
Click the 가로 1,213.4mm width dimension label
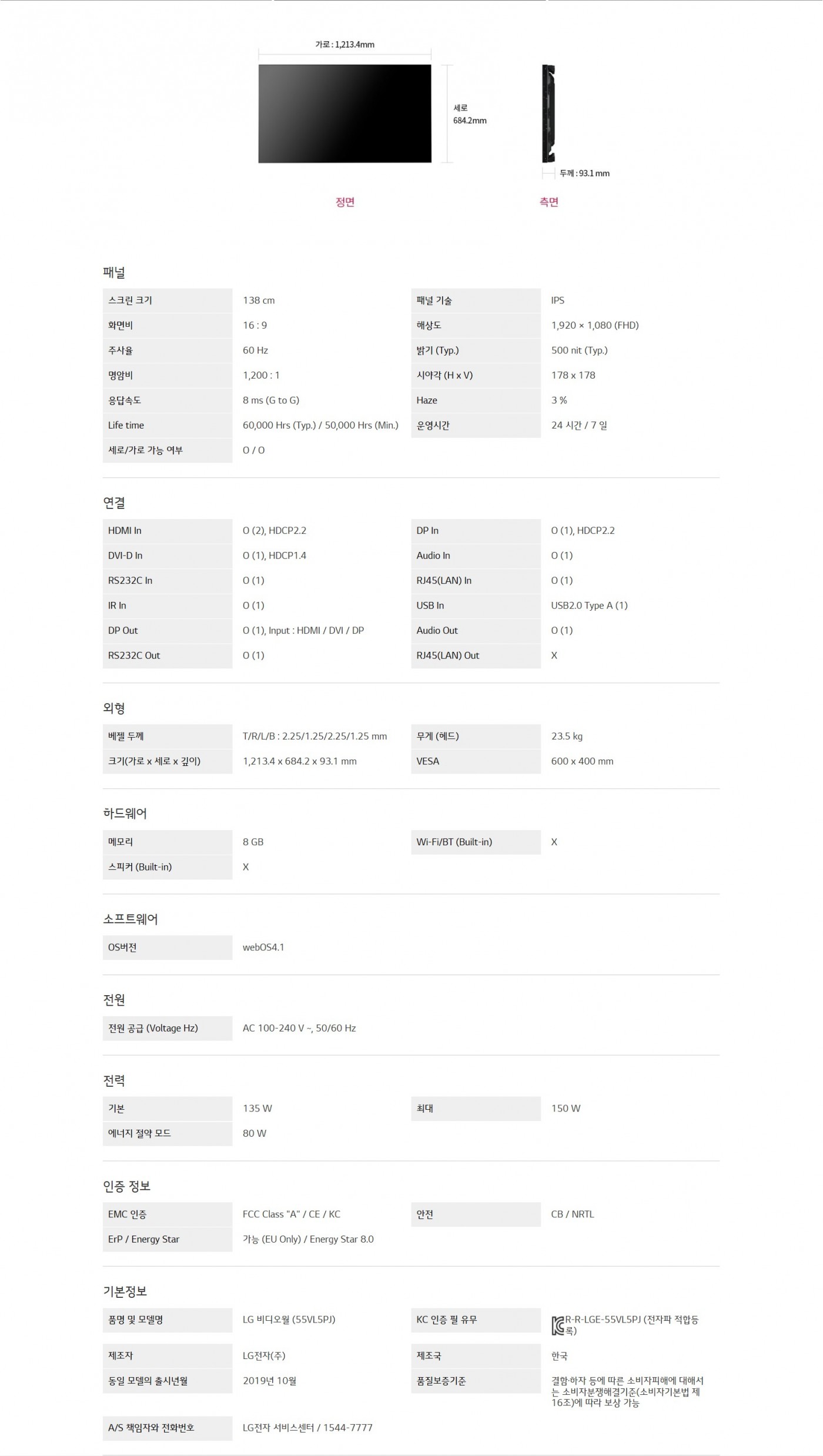(x=344, y=45)
